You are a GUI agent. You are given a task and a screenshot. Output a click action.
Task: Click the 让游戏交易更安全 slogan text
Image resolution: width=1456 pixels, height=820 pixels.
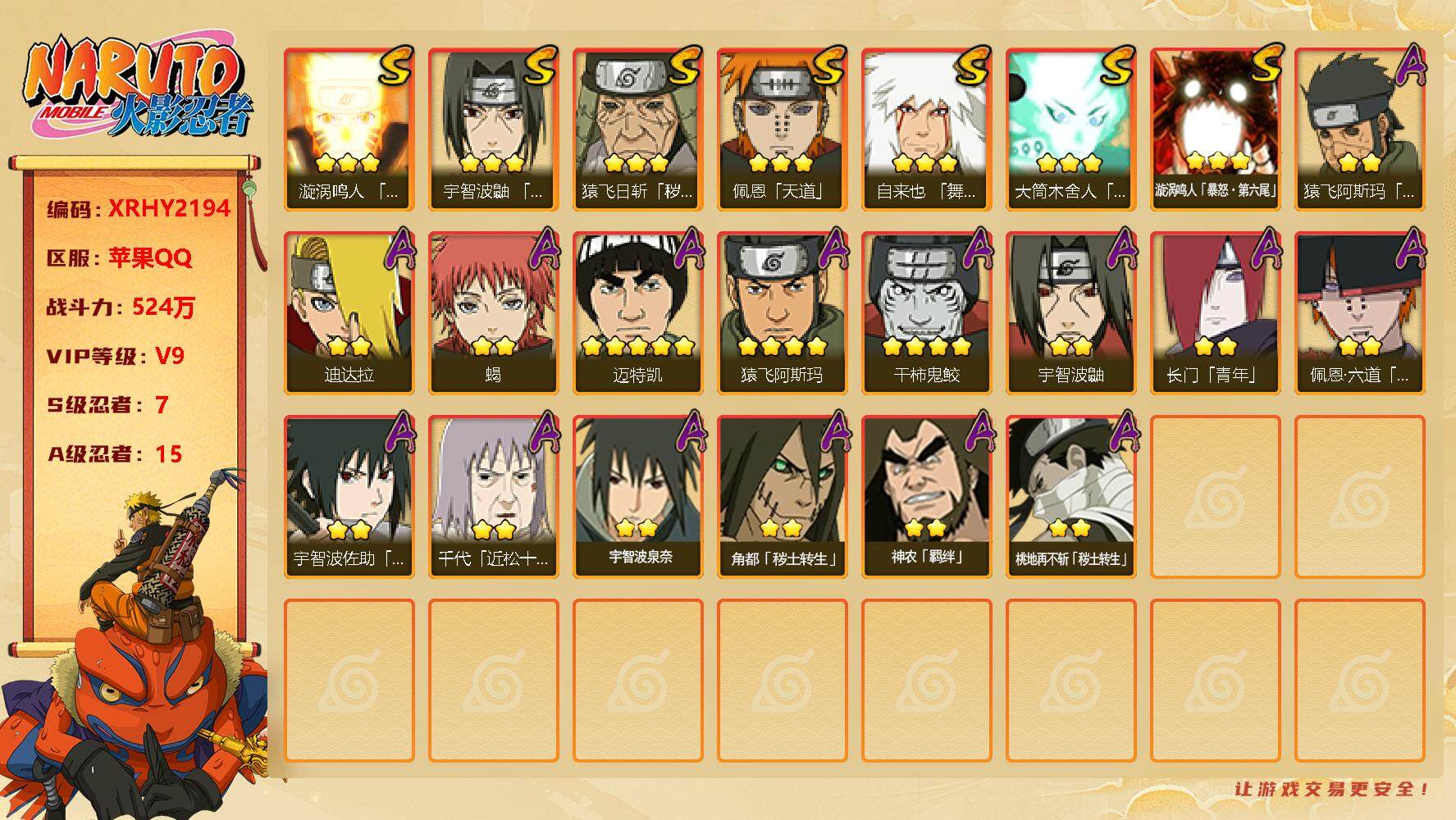tap(1331, 790)
